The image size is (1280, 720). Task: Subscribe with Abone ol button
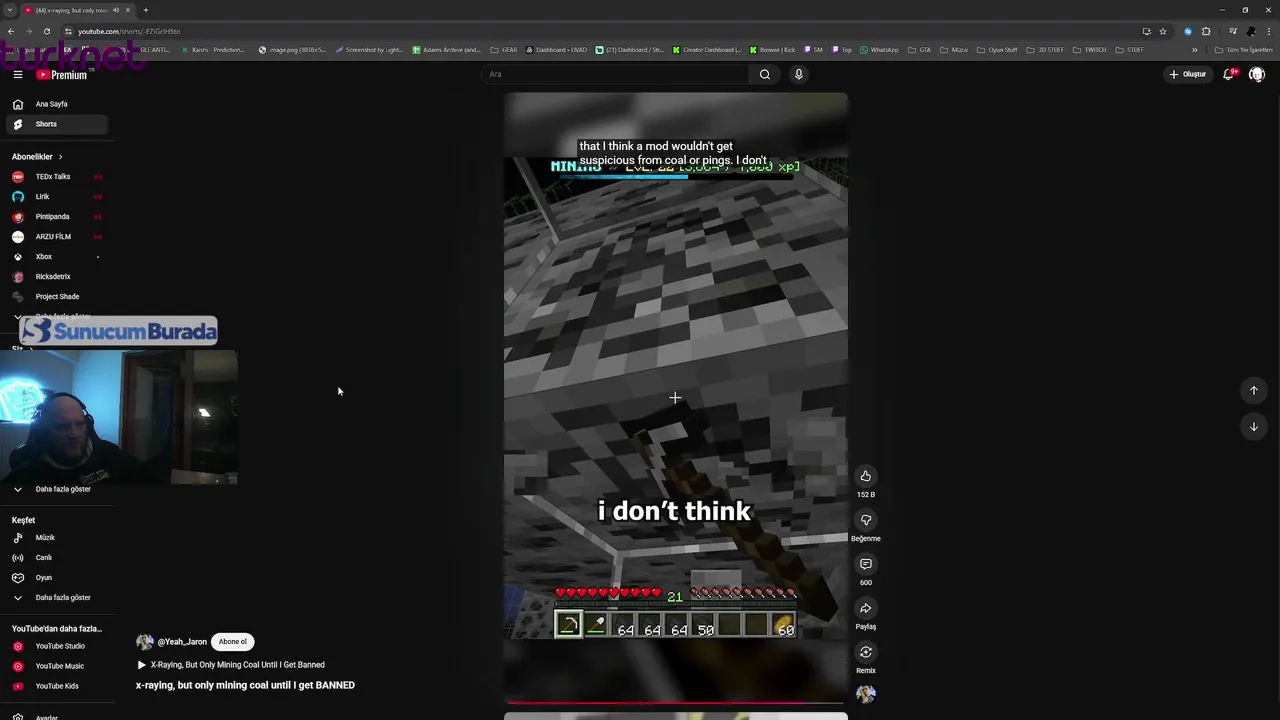(233, 642)
